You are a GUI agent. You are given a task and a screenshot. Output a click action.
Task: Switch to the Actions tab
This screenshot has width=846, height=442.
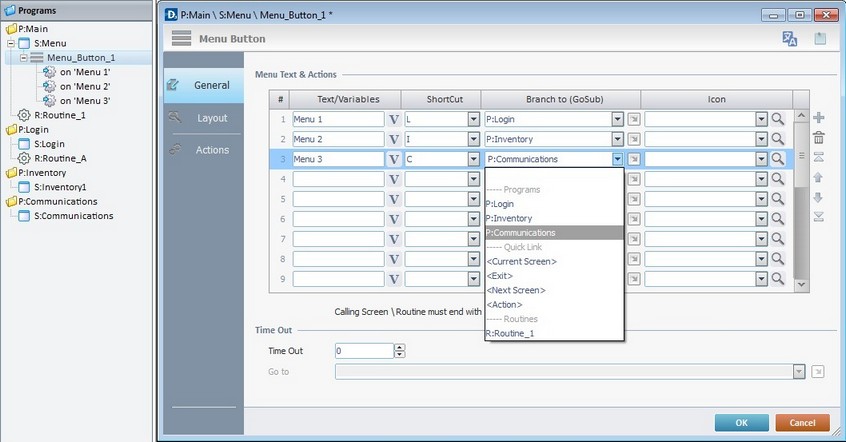click(x=204, y=150)
